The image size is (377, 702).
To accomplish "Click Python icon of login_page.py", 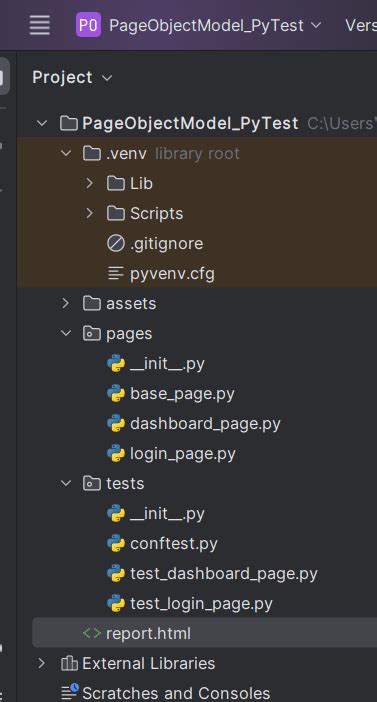I will (116, 454).
